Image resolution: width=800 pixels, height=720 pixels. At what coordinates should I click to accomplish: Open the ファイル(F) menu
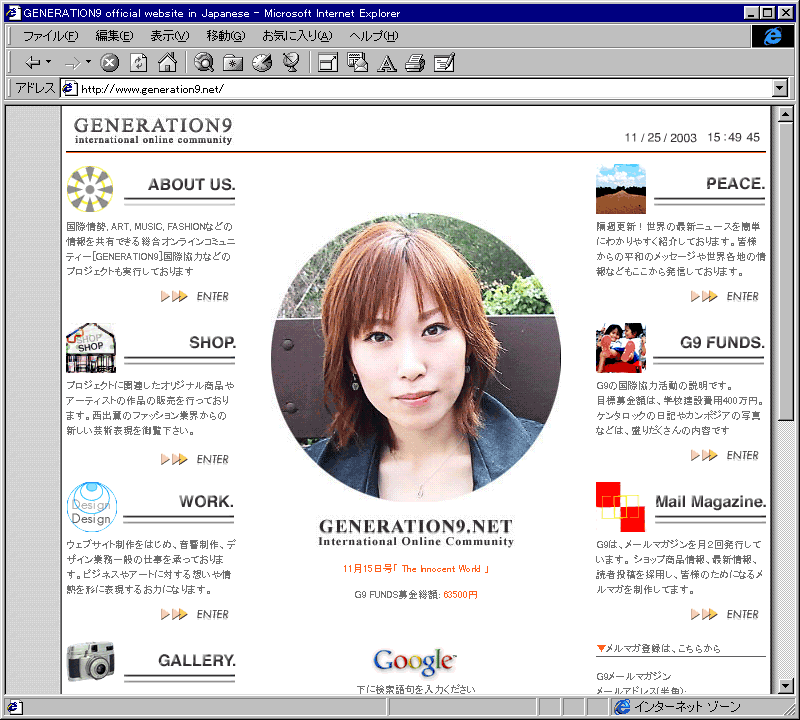click(51, 36)
